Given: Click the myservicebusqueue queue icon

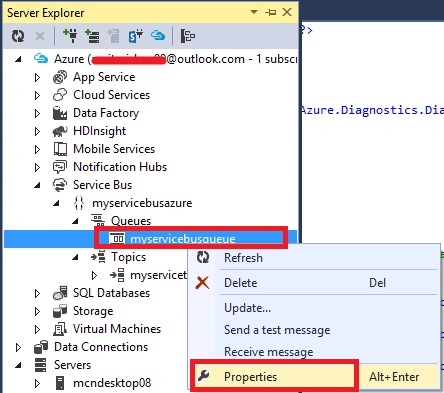Looking at the screenshot, I should tap(117, 238).
